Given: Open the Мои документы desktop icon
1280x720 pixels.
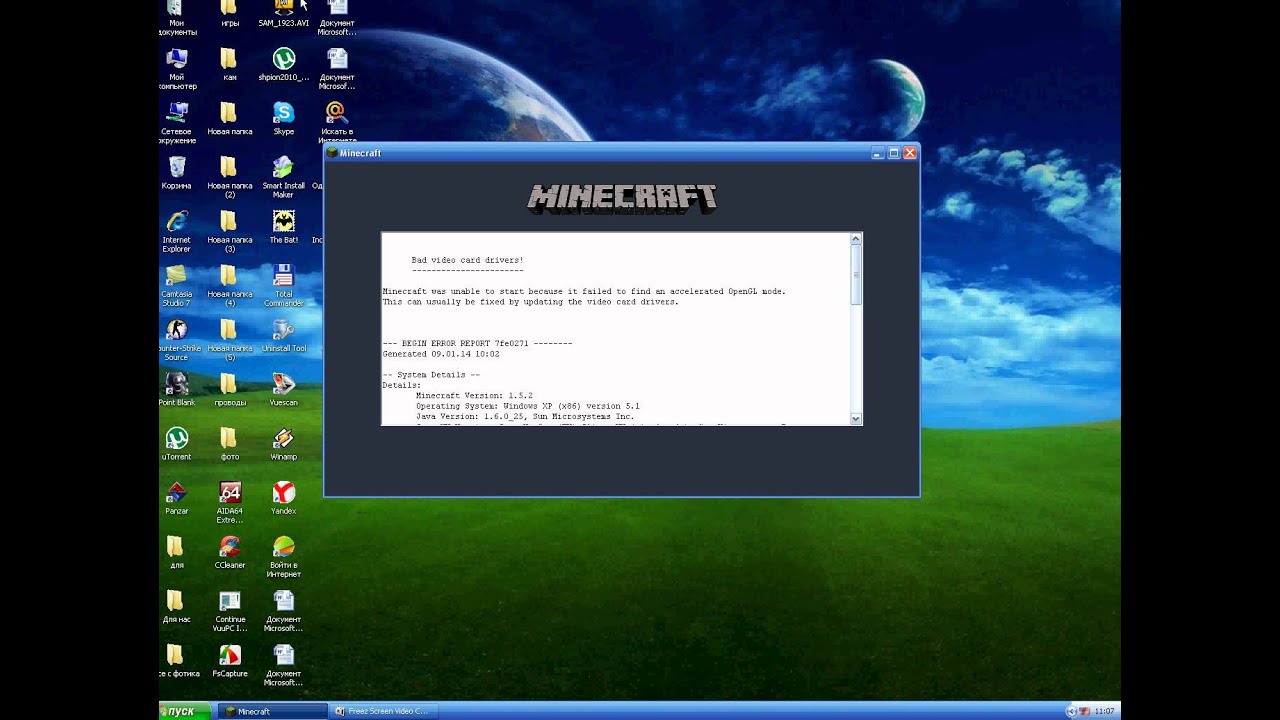Looking at the screenshot, I should (x=177, y=18).
